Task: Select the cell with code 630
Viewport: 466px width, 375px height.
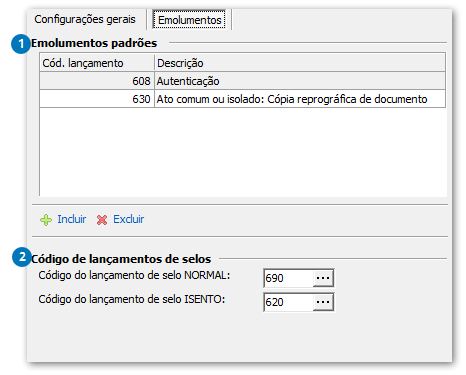Action: (97, 99)
